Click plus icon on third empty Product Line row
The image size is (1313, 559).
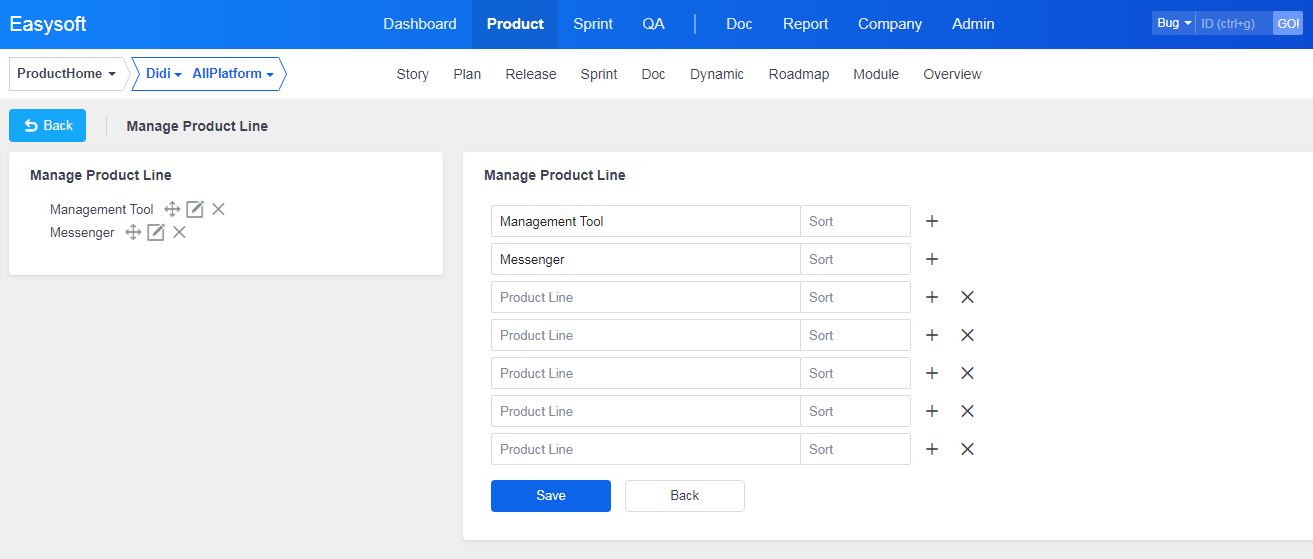pyautogui.click(x=932, y=373)
